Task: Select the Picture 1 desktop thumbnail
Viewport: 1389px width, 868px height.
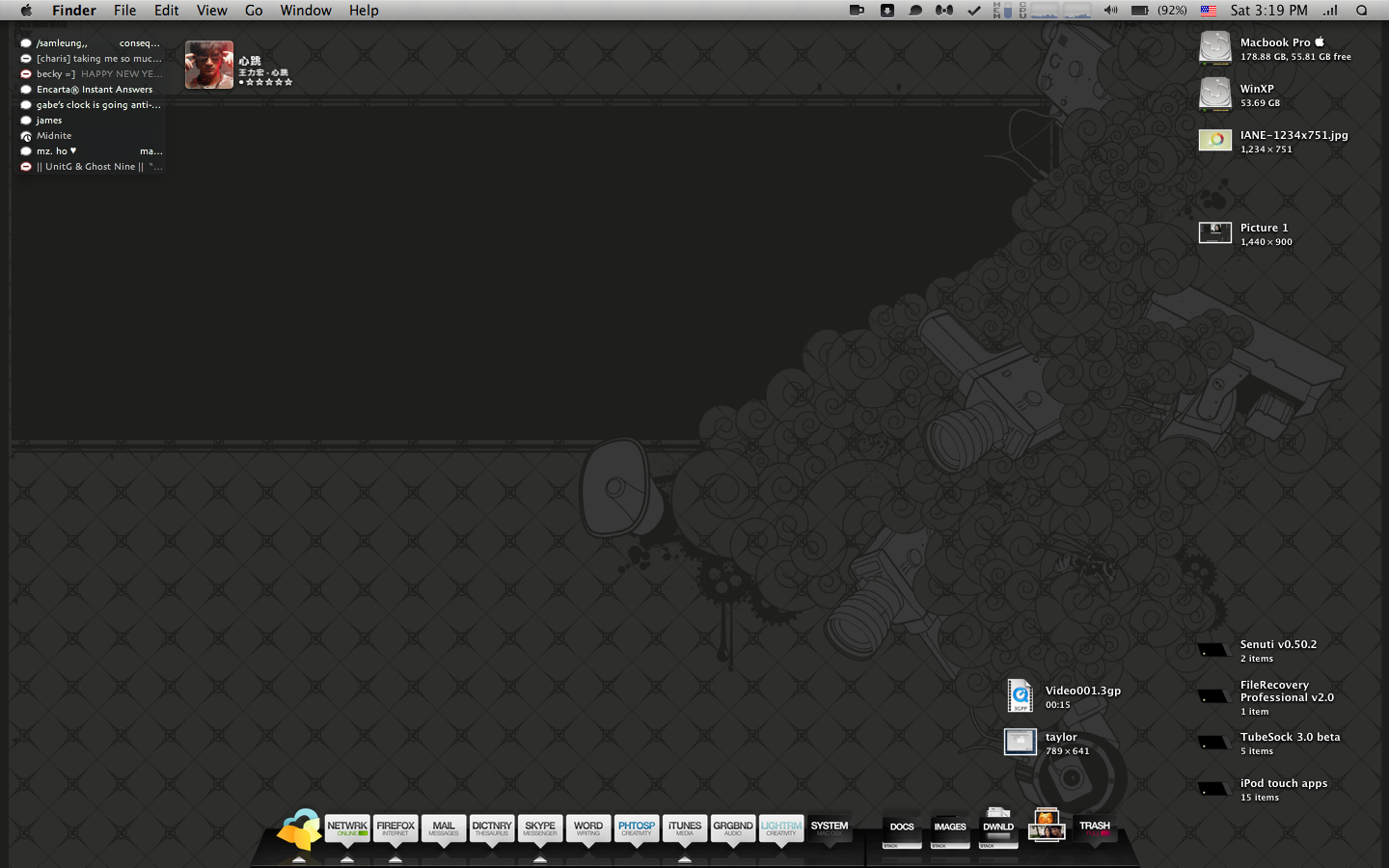Action: pos(1215,233)
